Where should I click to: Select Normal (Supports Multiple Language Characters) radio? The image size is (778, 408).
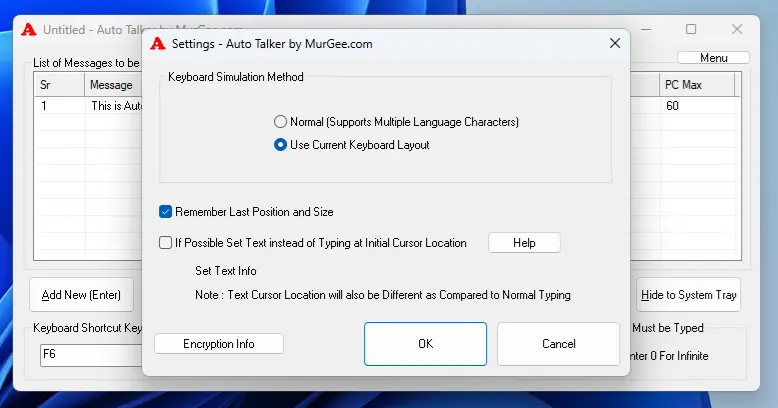[280, 122]
